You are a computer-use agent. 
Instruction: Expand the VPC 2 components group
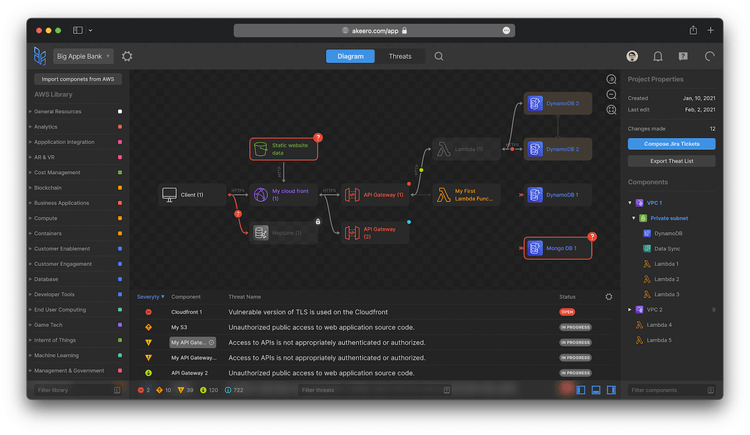pos(630,310)
